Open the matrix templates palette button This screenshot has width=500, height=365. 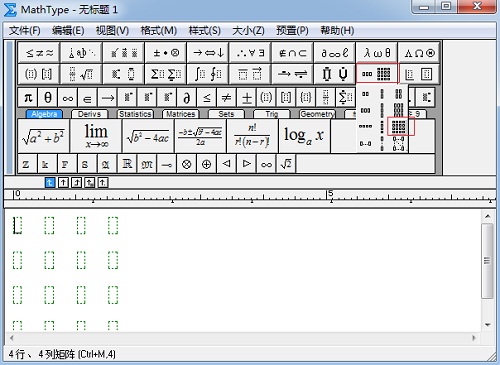(x=377, y=74)
